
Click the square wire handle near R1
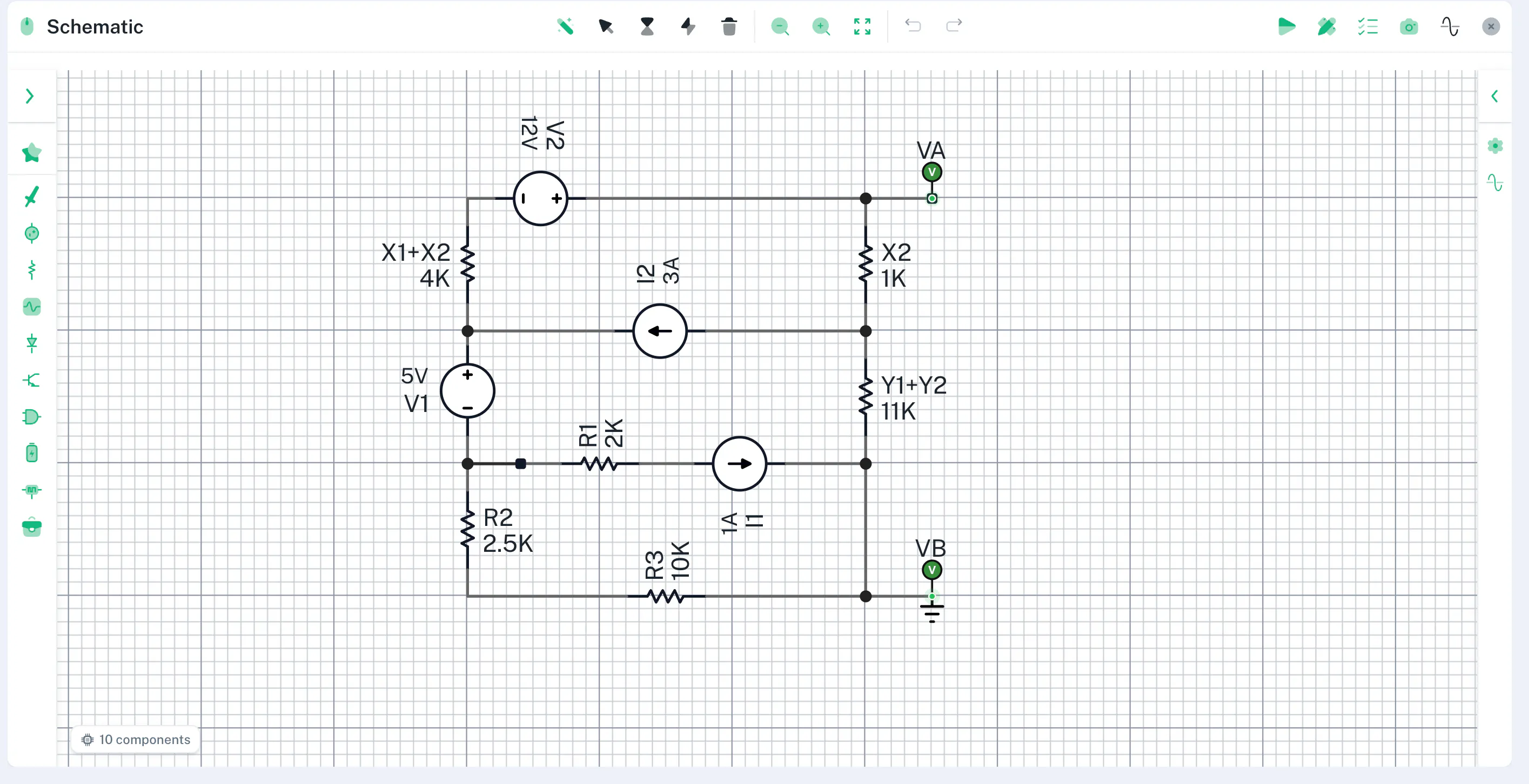(x=520, y=464)
